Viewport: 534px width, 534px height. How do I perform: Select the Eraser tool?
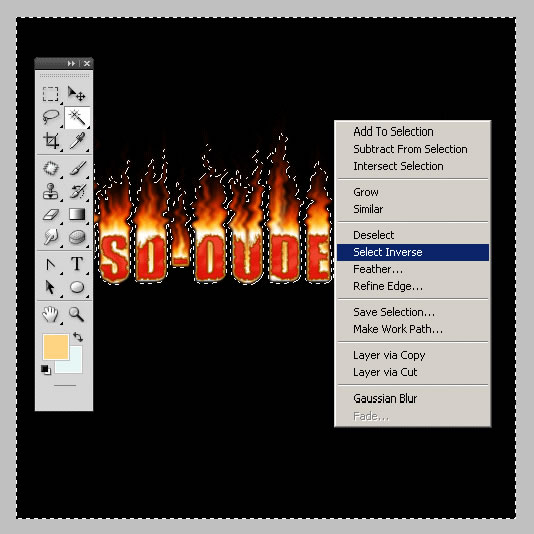tap(51, 214)
